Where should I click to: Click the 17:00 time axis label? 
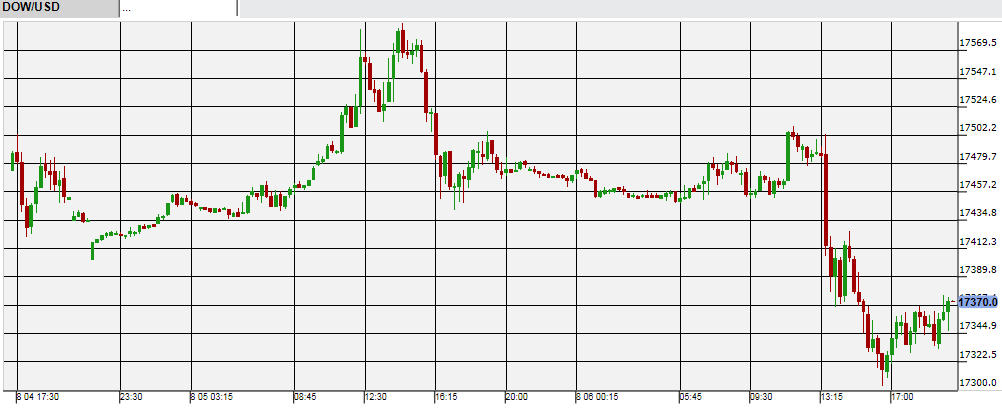click(904, 397)
